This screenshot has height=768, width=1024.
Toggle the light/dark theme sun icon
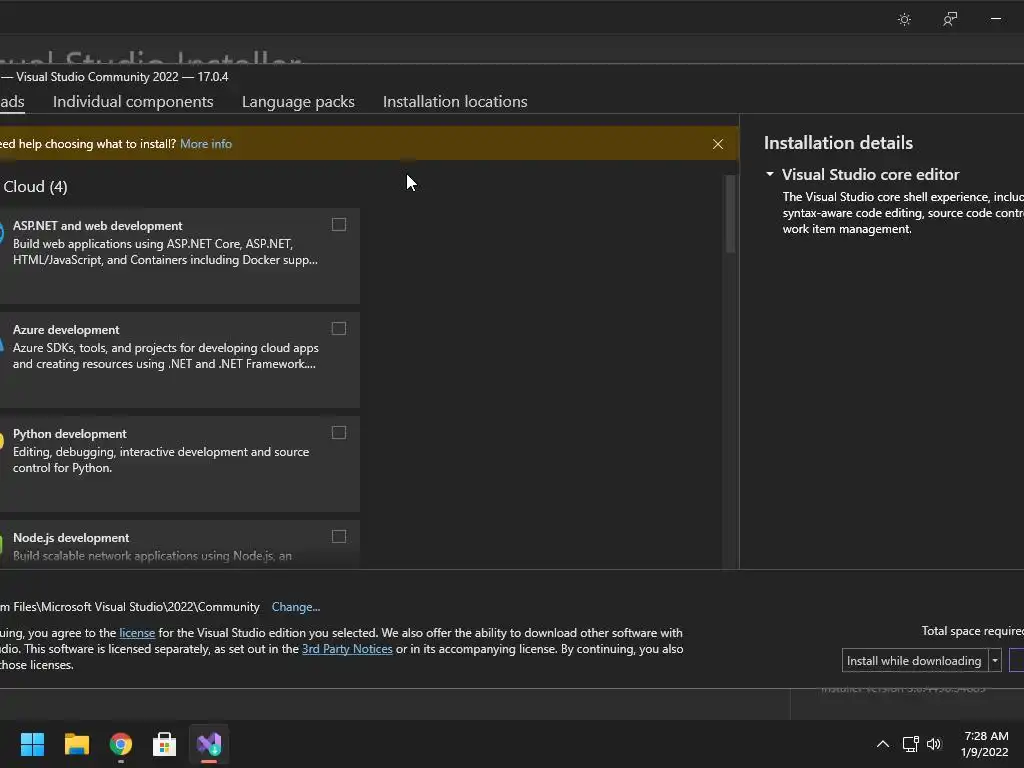coord(904,20)
